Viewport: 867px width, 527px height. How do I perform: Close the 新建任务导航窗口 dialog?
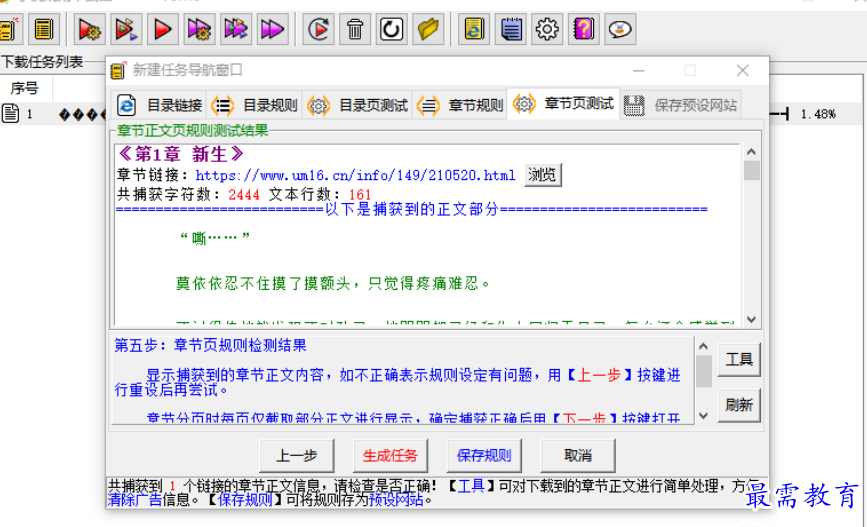click(743, 70)
